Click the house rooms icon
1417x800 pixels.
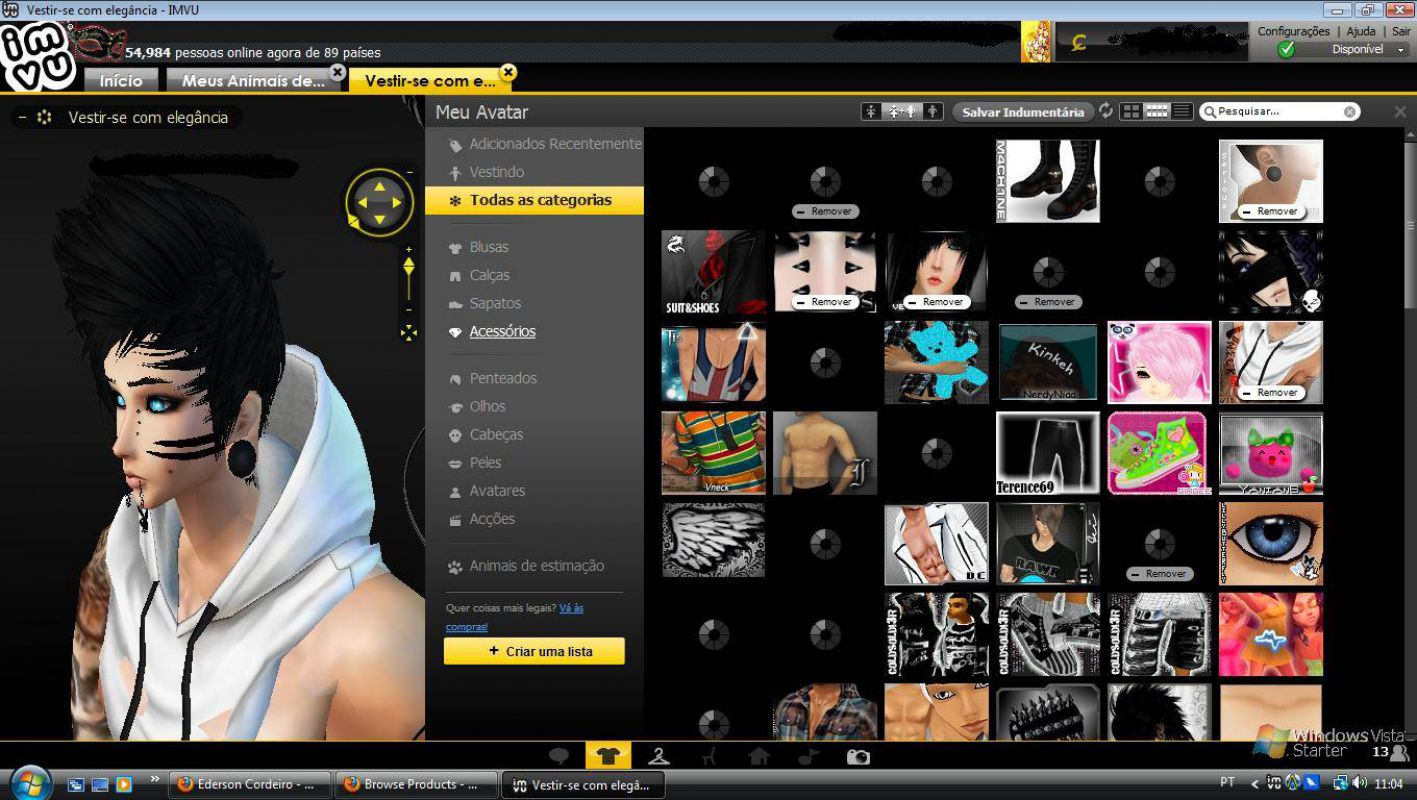tap(759, 756)
